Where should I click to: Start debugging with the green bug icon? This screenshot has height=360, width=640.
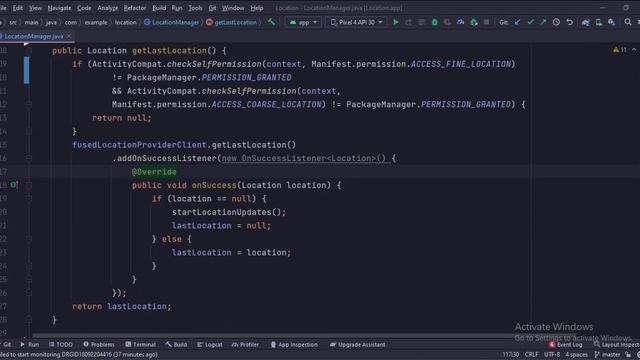tap(435, 22)
